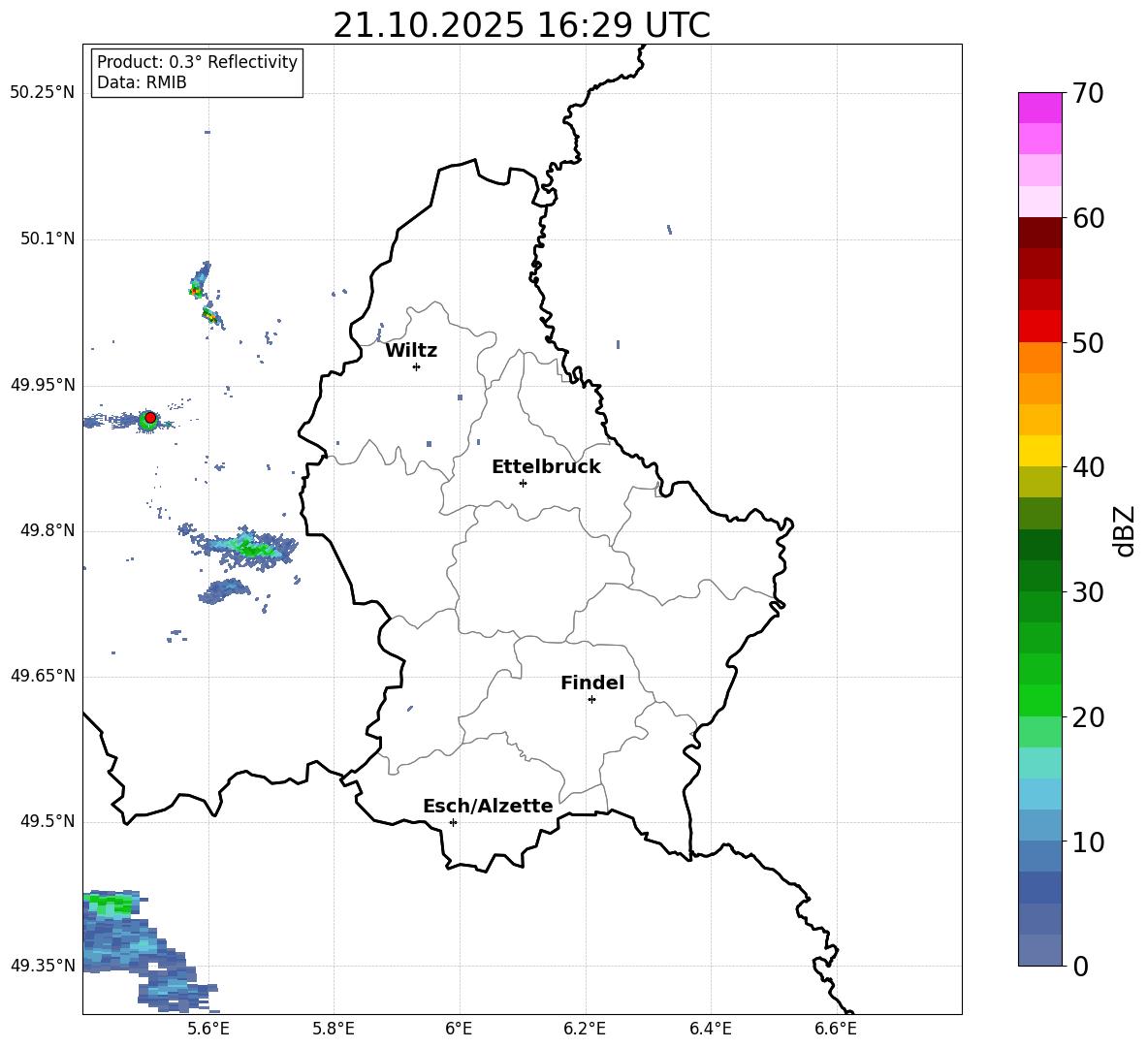This screenshot has width=1148, height=1048.
Task: Click the colorbar value 10
Action: (x=1089, y=842)
